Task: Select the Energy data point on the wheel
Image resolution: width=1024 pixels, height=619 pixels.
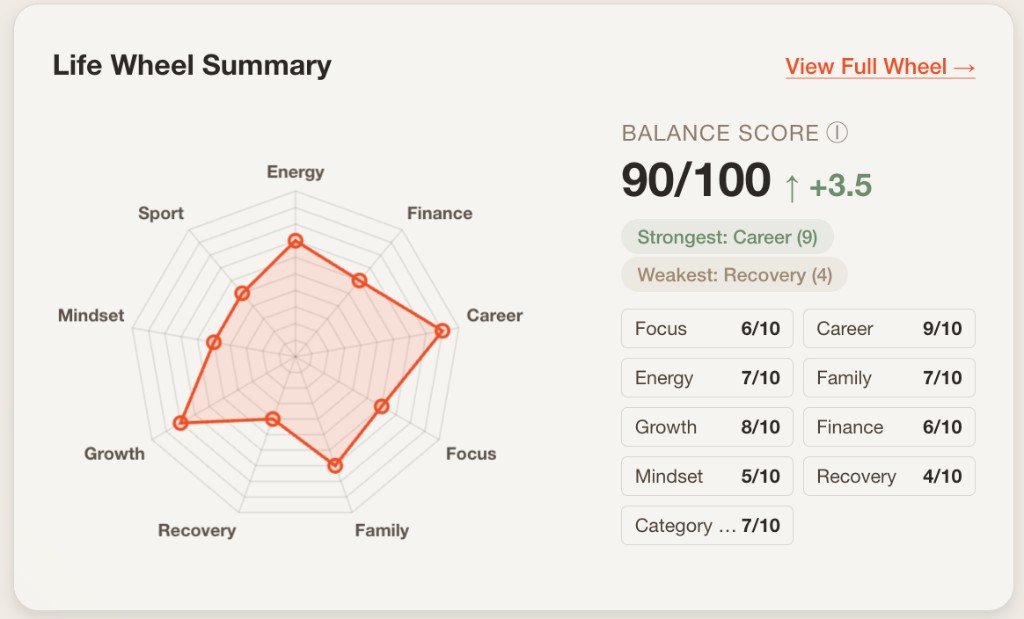Action: 296,240
